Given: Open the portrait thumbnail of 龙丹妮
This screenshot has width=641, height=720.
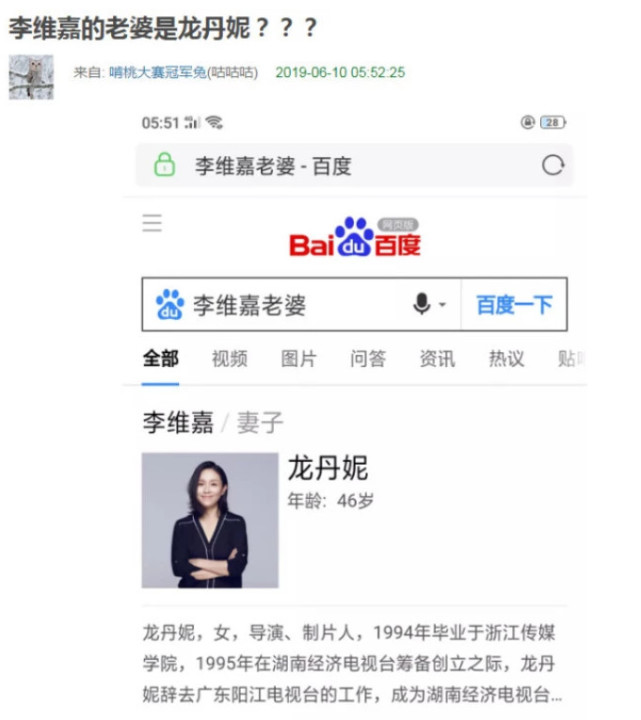Looking at the screenshot, I should tap(210, 520).
